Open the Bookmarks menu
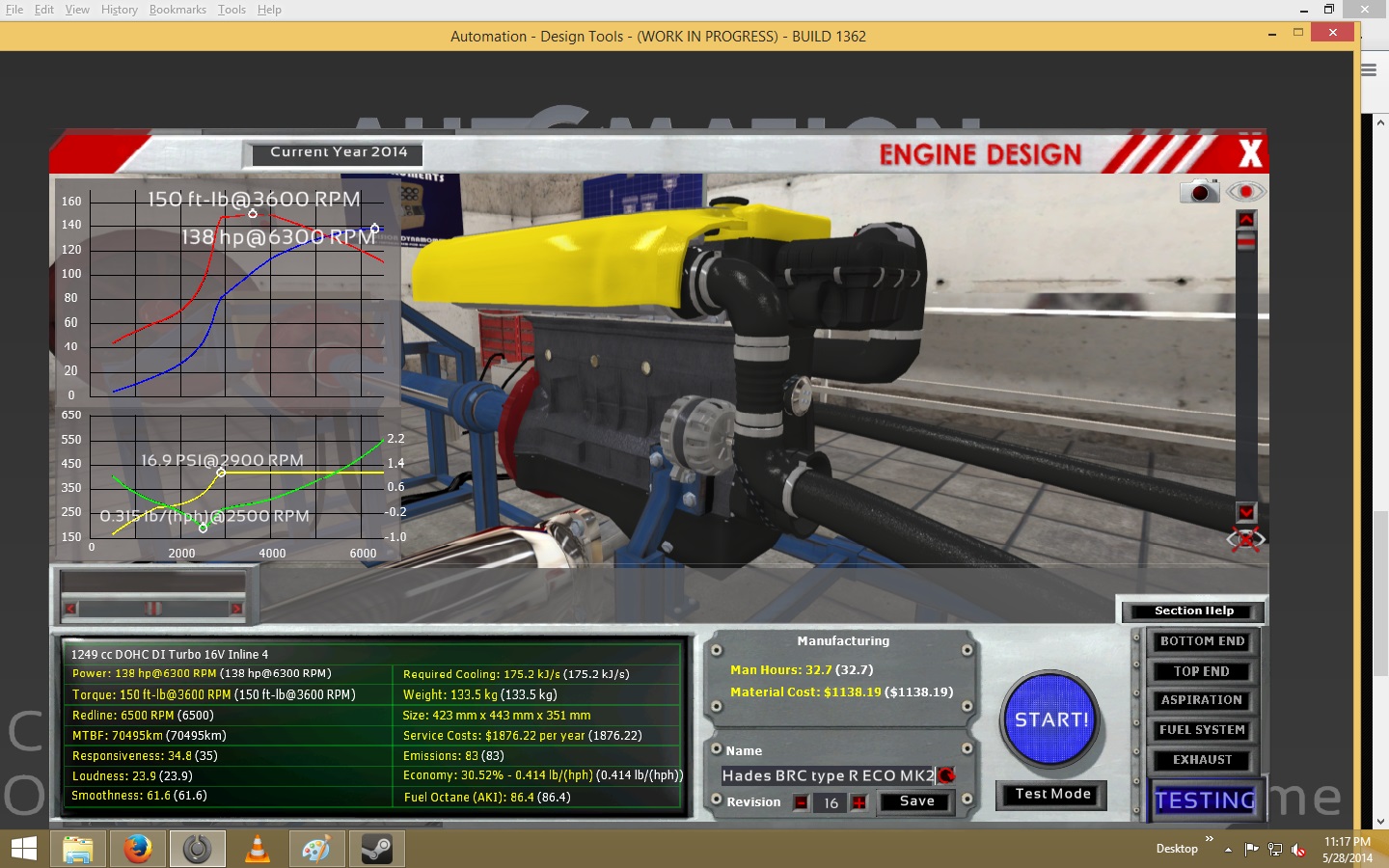The height and width of the screenshot is (868, 1389). [x=177, y=10]
